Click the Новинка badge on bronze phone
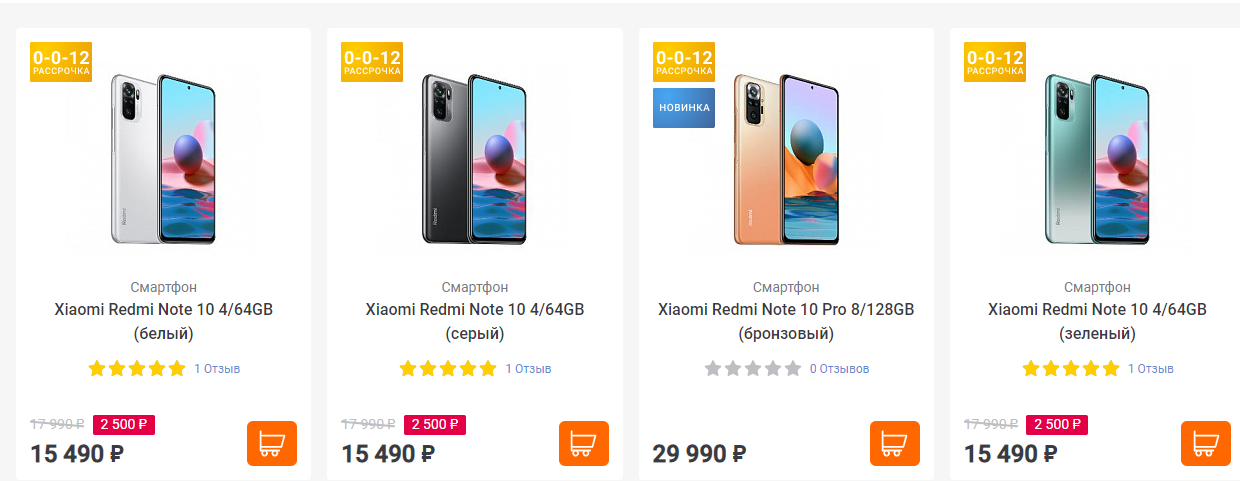This screenshot has width=1240, height=481. point(684,107)
